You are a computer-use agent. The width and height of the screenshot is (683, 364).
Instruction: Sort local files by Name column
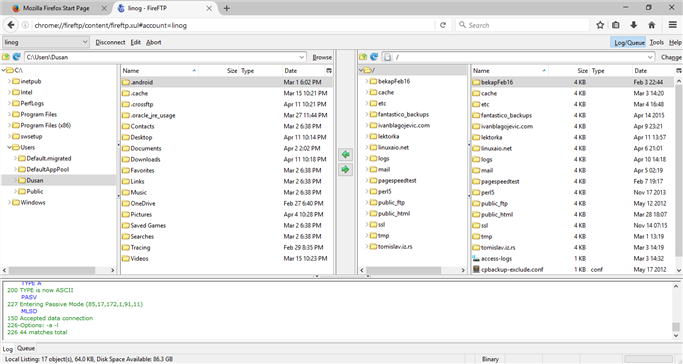159,71
